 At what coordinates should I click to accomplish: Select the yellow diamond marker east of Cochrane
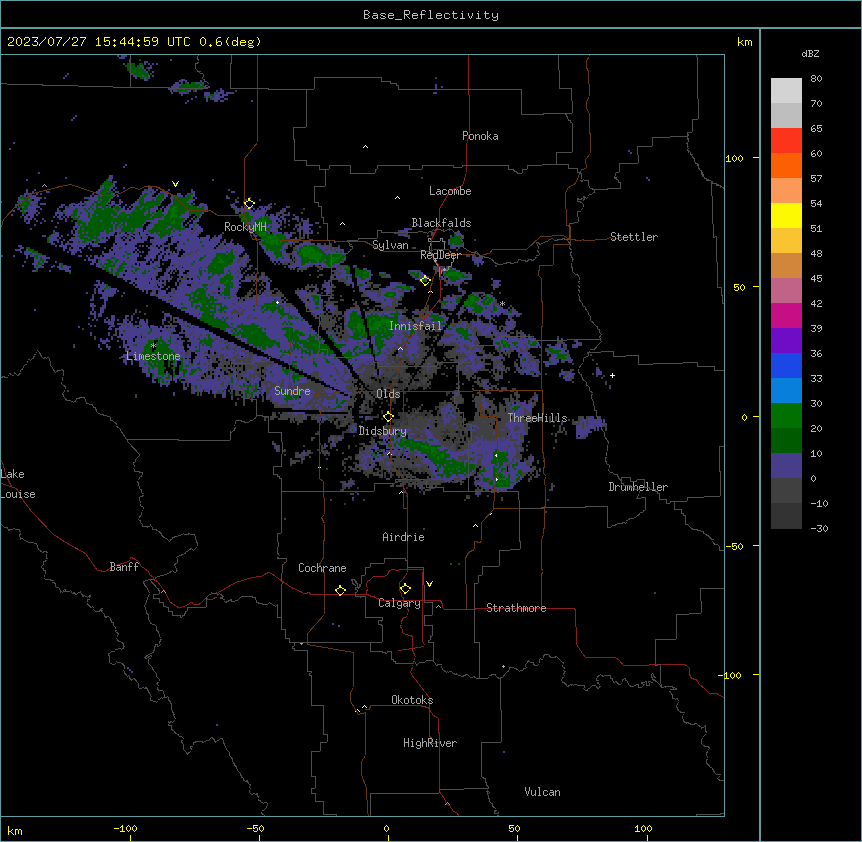(x=340, y=590)
